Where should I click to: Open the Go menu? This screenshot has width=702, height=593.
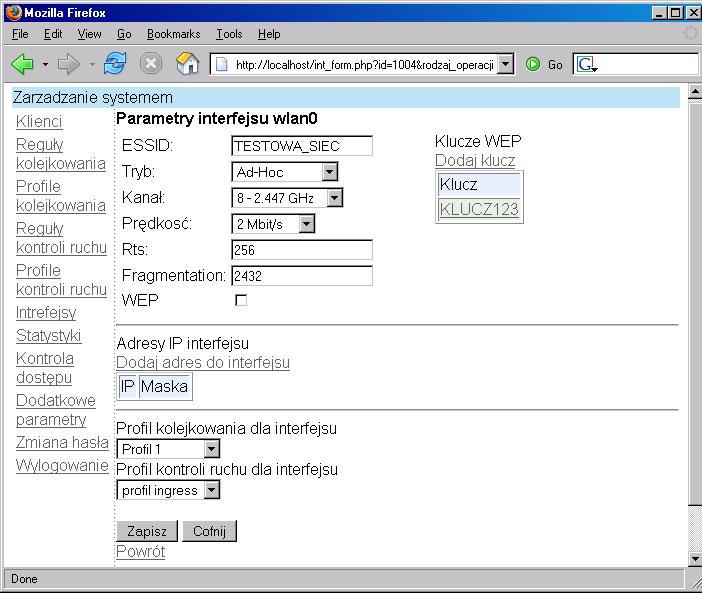click(124, 34)
